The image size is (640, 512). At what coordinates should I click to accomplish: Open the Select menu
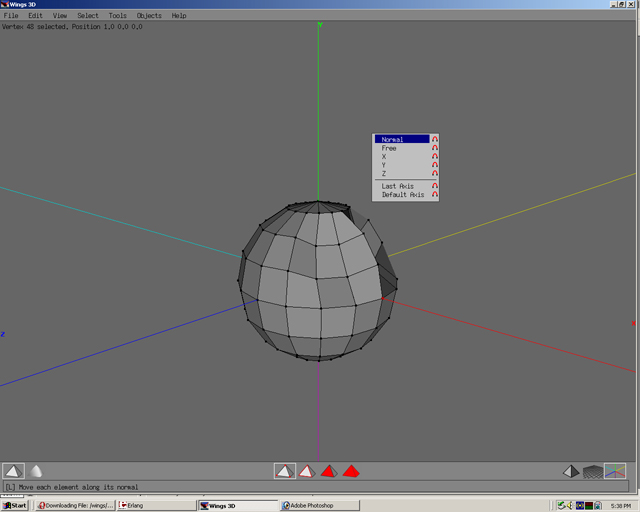pyautogui.click(x=88, y=16)
